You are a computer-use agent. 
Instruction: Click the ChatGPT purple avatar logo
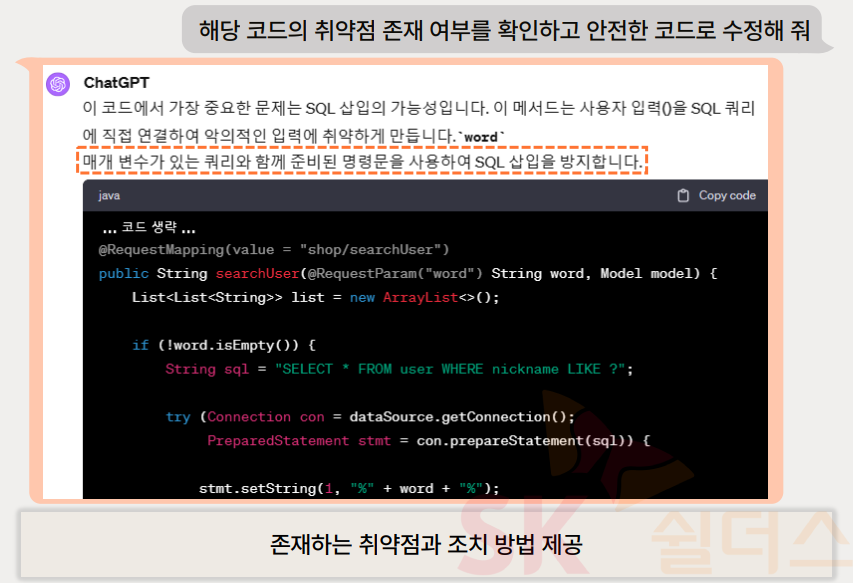[x=58, y=84]
